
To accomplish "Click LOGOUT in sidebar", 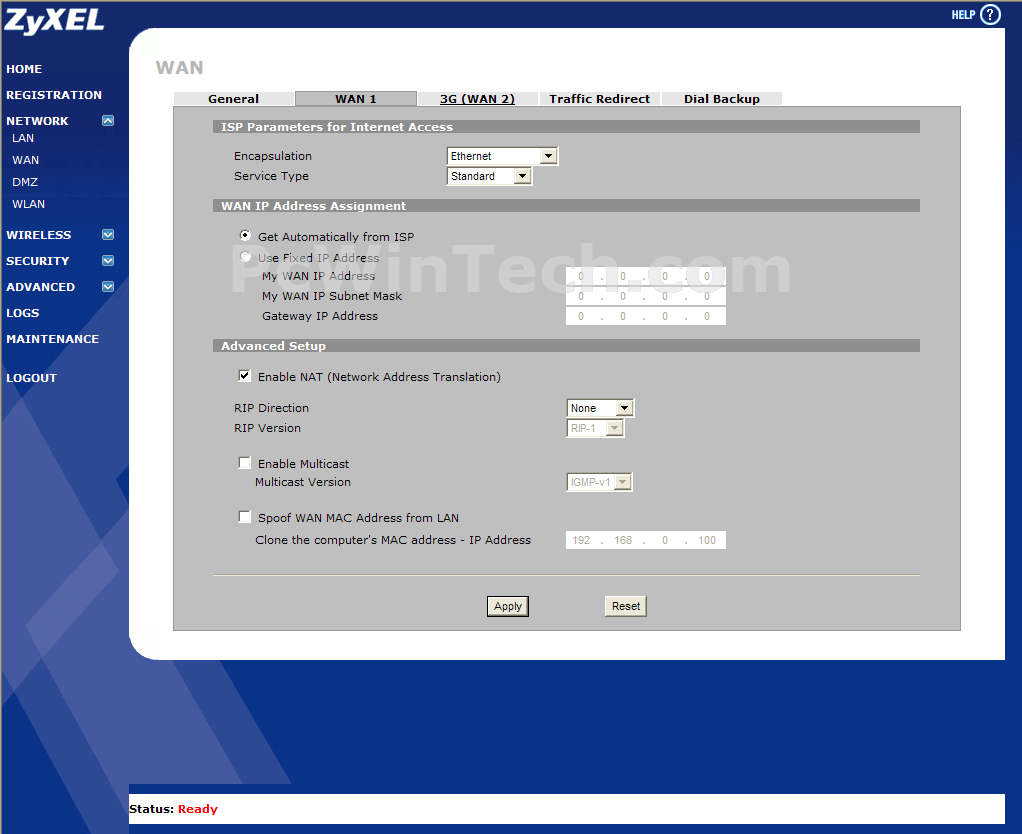I will tap(31, 379).
